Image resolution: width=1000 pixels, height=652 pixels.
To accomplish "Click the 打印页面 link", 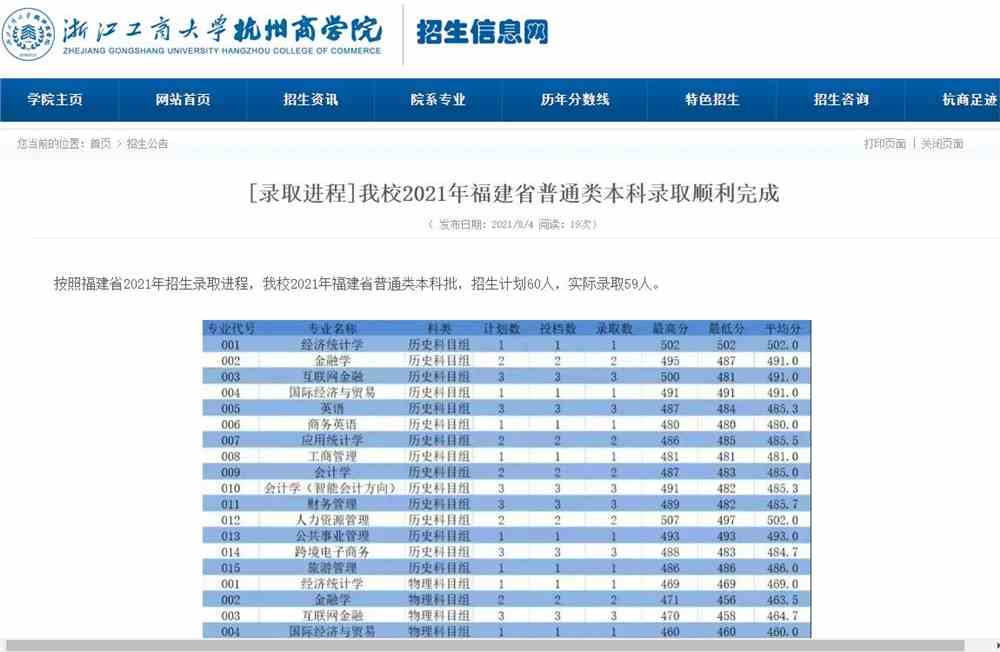I will tap(885, 144).
